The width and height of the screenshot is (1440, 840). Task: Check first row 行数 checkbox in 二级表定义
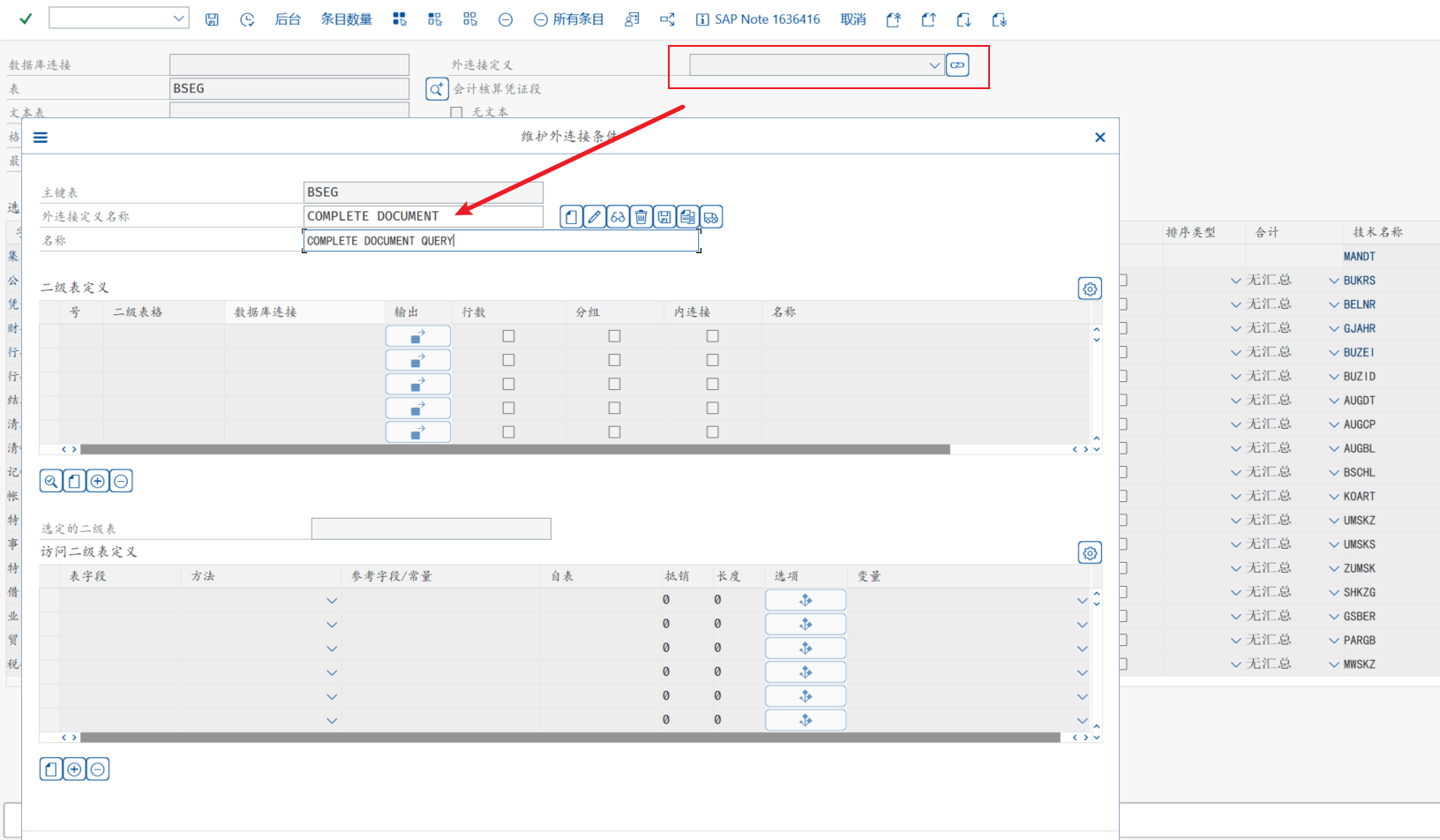(x=508, y=336)
